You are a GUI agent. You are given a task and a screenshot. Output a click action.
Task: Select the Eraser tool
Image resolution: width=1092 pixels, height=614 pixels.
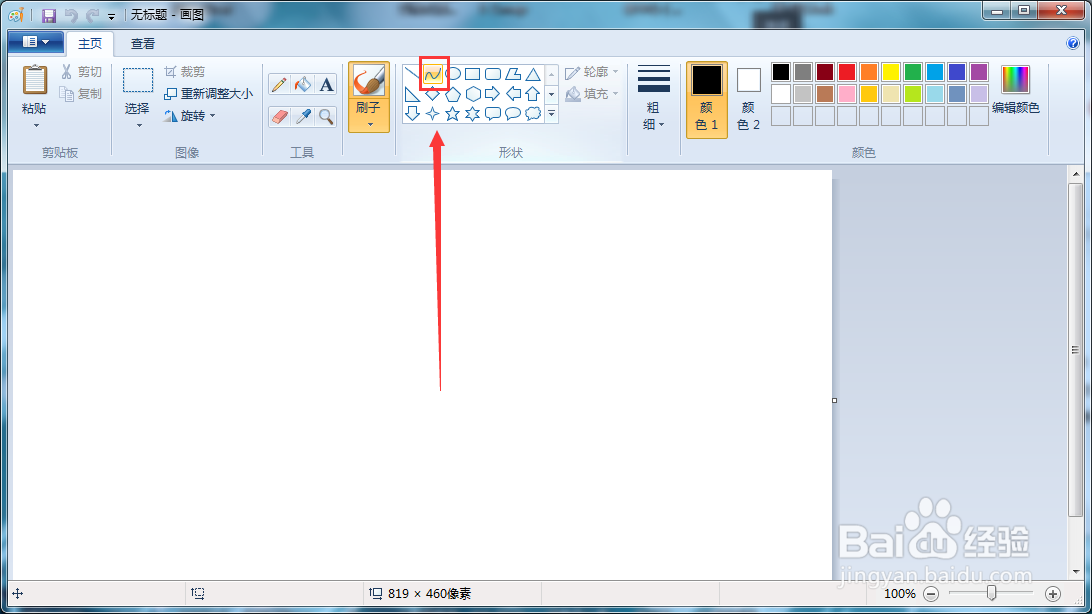[279, 116]
